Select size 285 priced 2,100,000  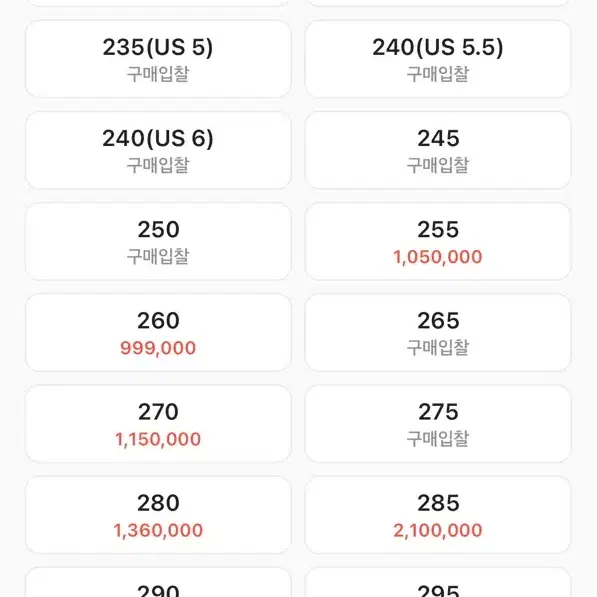click(438, 515)
